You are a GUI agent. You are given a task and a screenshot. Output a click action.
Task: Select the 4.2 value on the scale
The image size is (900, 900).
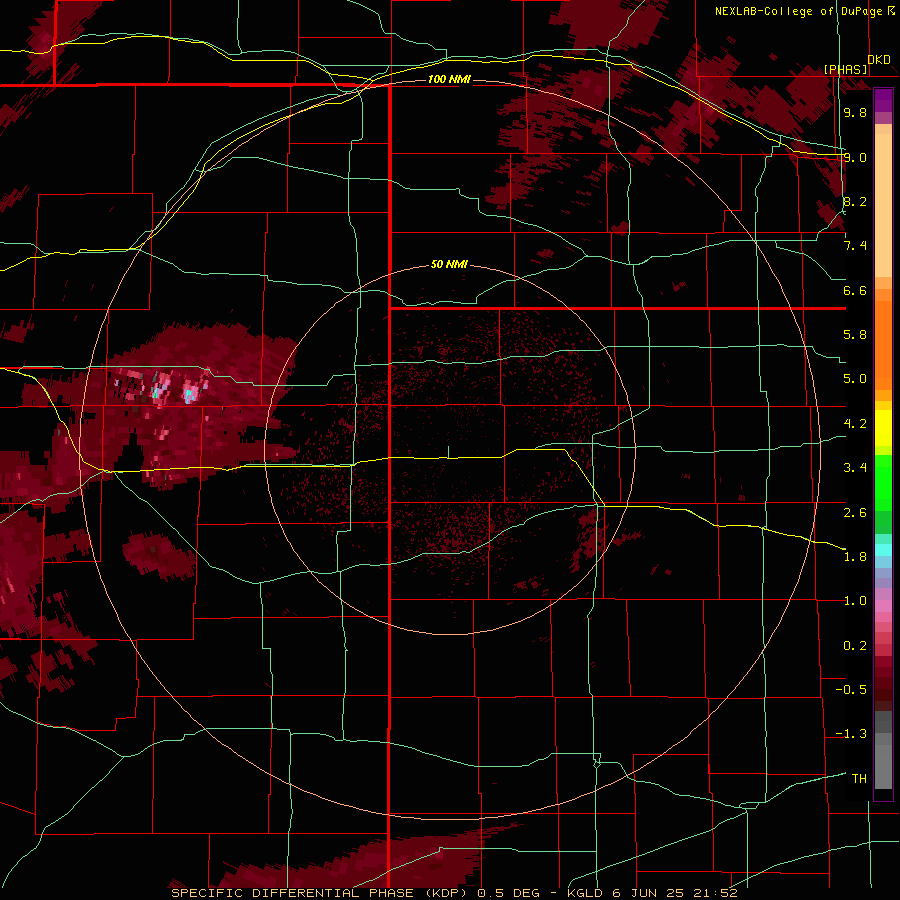[x=855, y=424]
